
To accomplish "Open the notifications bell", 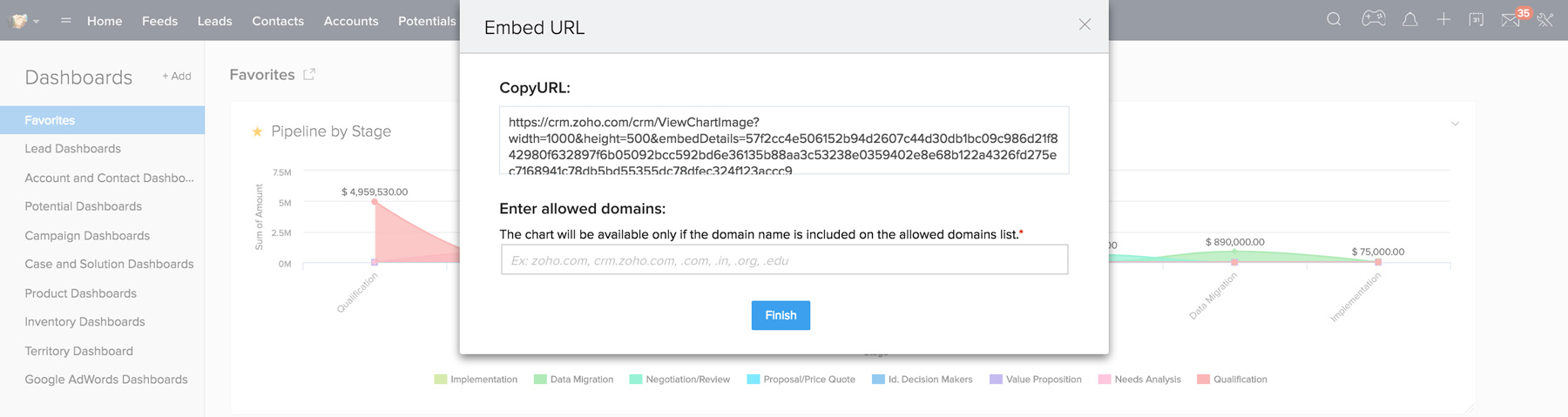I will pyautogui.click(x=1409, y=19).
